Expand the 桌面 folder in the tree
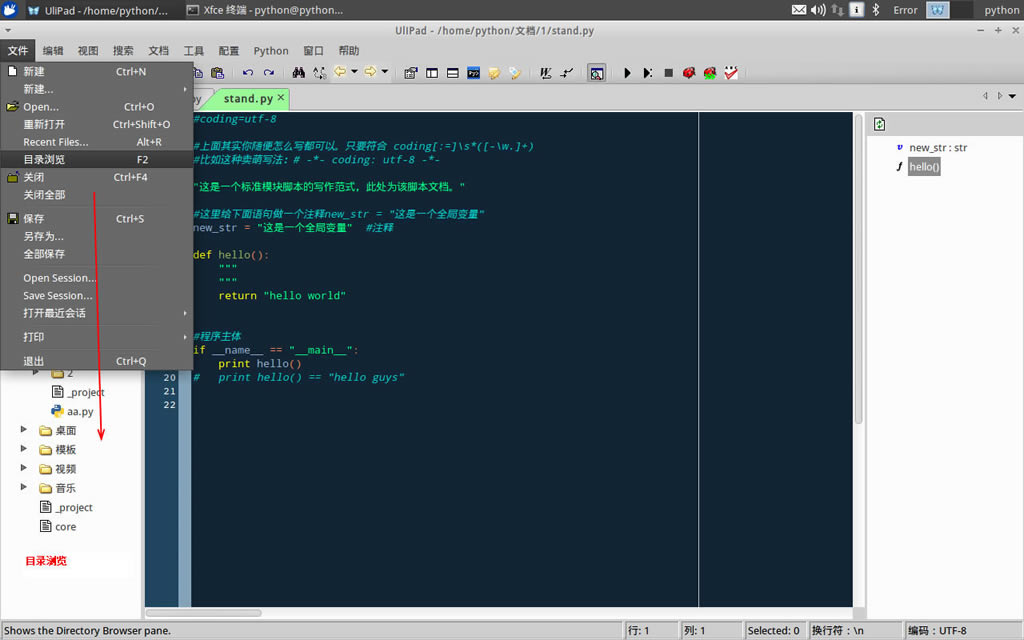The width and height of the screenshot is (1024, 640). pos(24,430)
